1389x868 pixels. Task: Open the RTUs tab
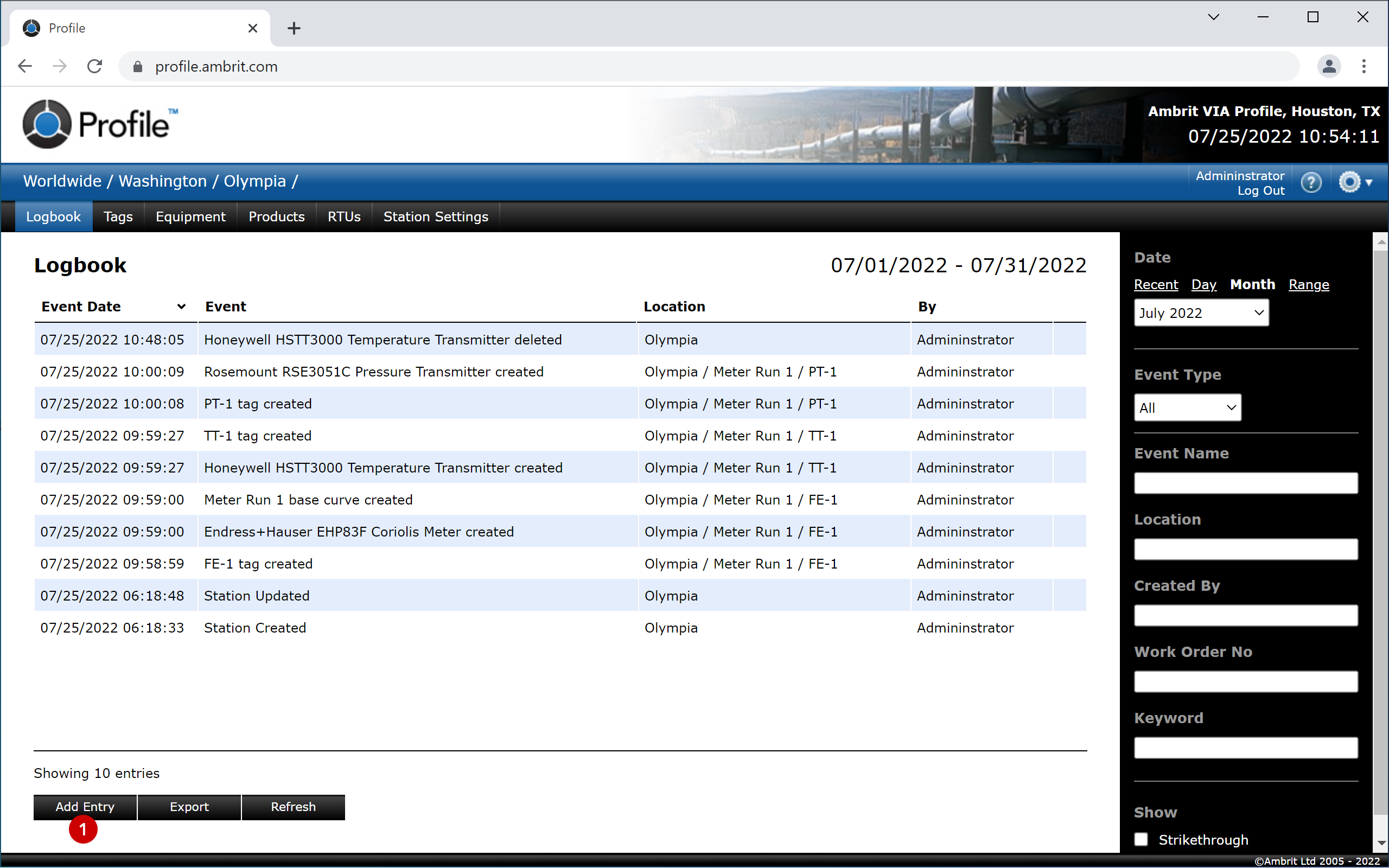[345, 216]
